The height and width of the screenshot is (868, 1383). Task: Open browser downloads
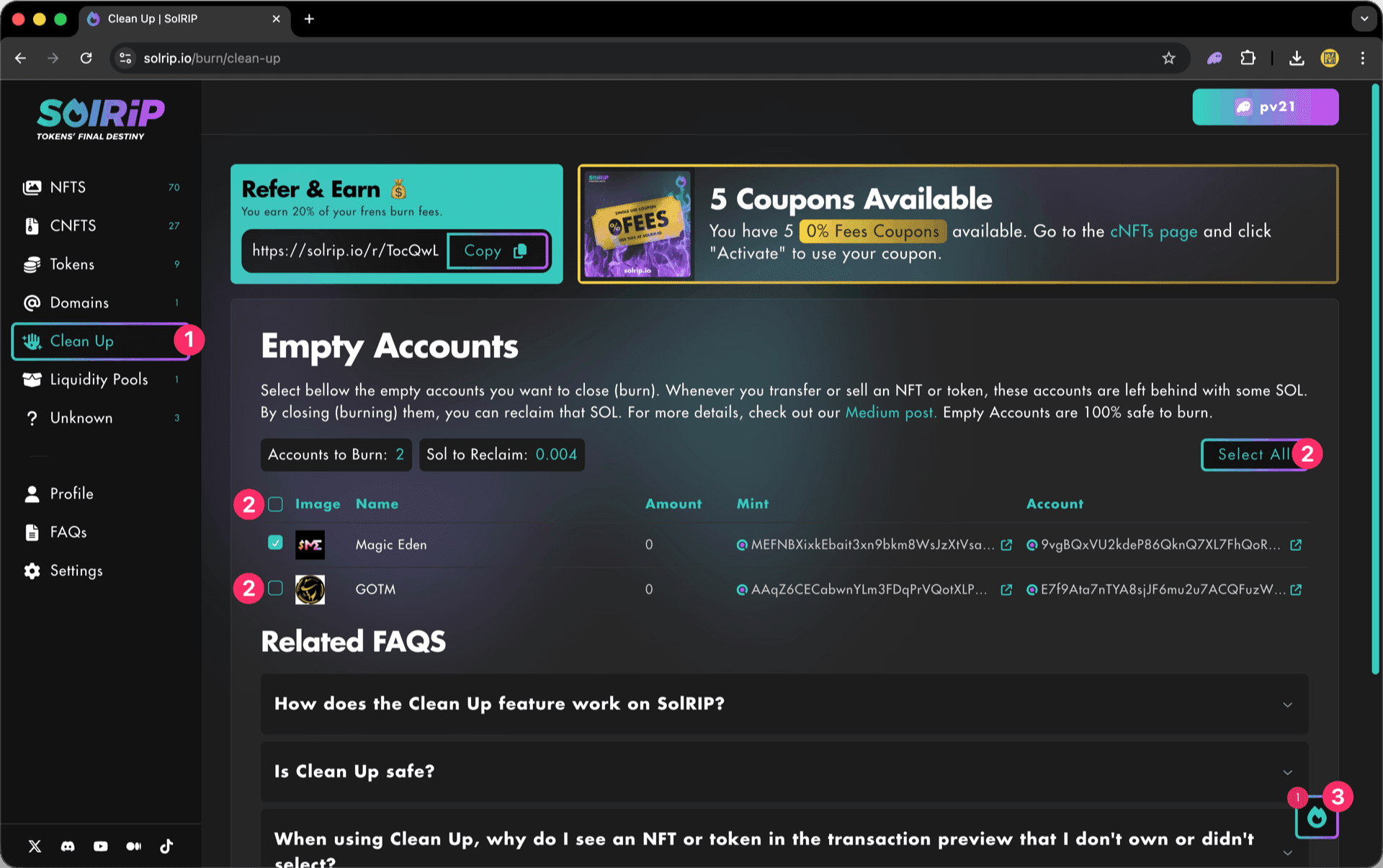[1297, 58]
